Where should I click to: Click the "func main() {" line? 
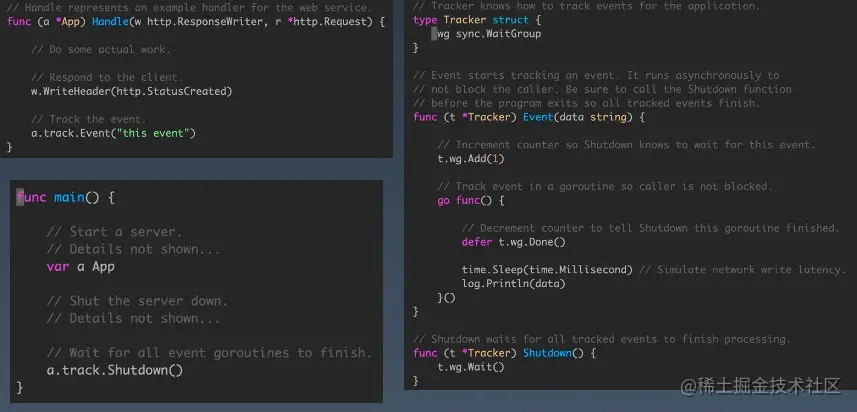66,197
